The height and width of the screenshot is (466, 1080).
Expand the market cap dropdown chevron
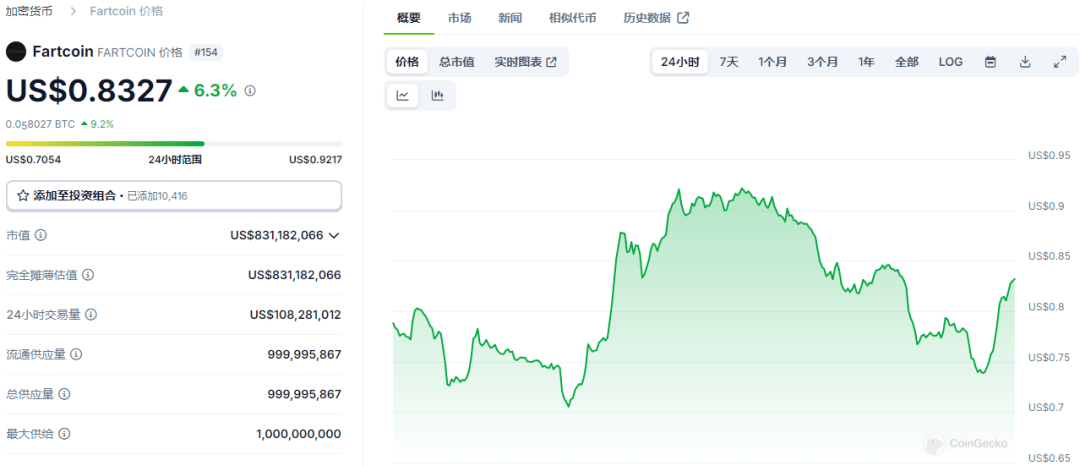(x=334, y=235)
